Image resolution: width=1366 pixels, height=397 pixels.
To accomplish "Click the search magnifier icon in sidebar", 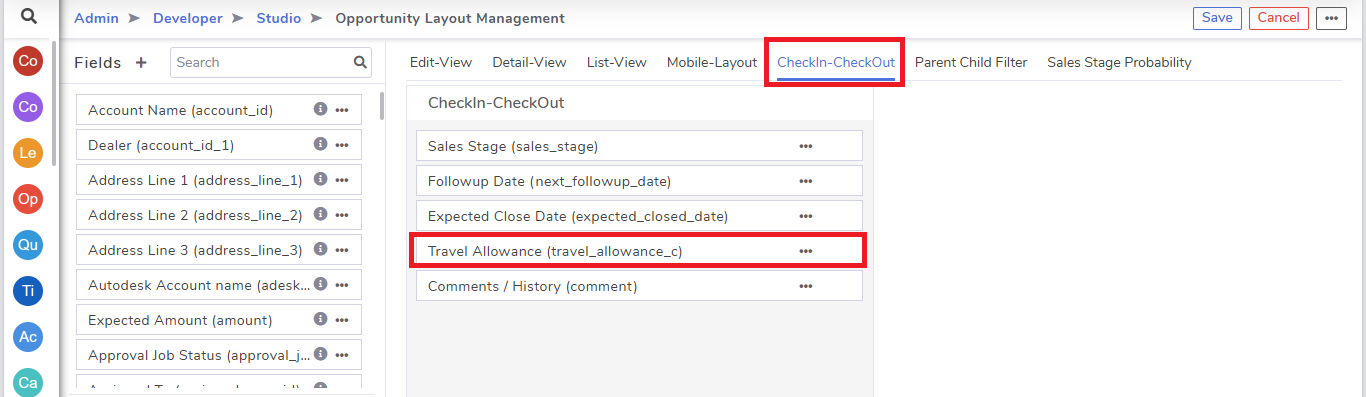I will [29, 16].
